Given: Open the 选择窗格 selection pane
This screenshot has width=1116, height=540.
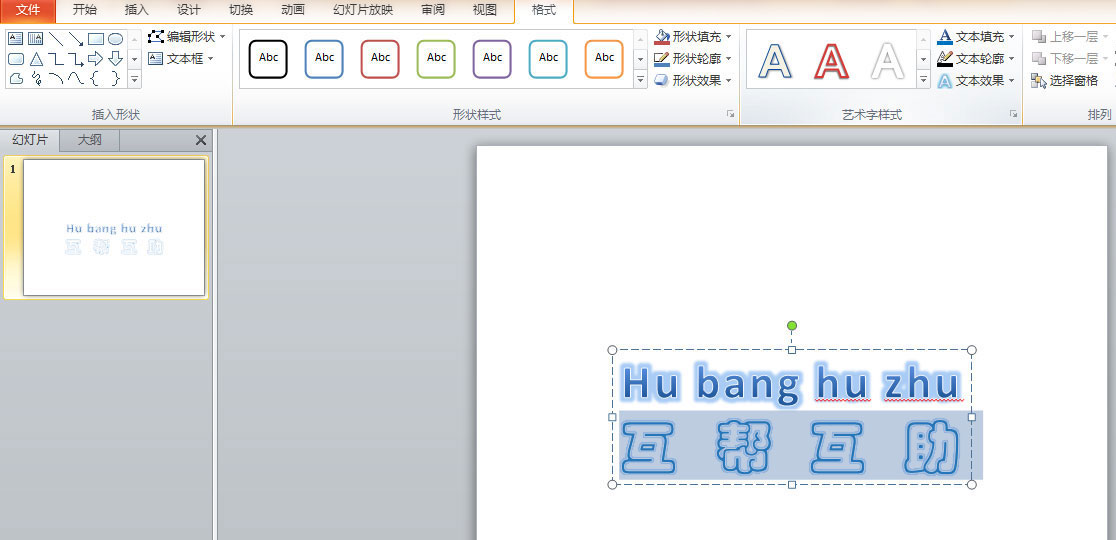Looking at the screenshot, I should click(x=1066, y=81).
